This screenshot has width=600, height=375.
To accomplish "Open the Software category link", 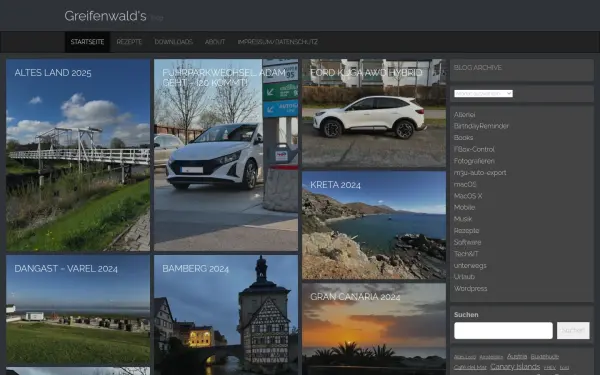I will coord(468,242).
